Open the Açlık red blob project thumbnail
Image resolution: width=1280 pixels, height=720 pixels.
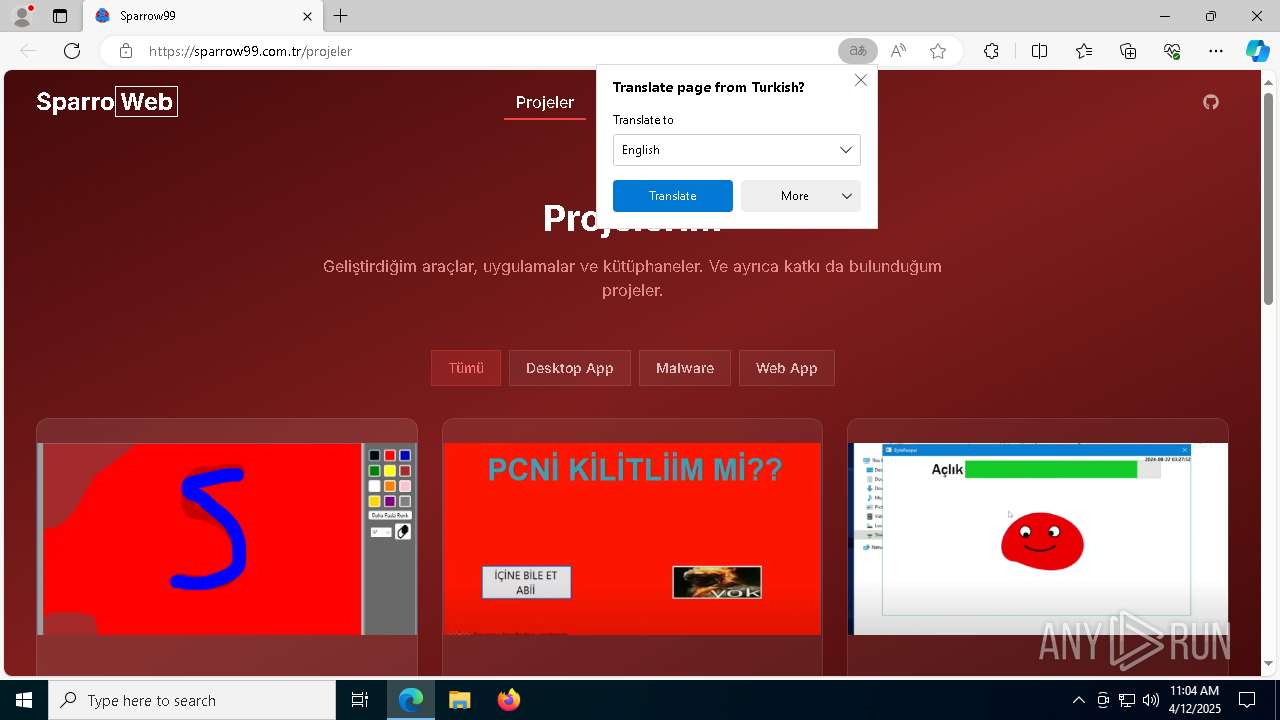(1038, 539)
